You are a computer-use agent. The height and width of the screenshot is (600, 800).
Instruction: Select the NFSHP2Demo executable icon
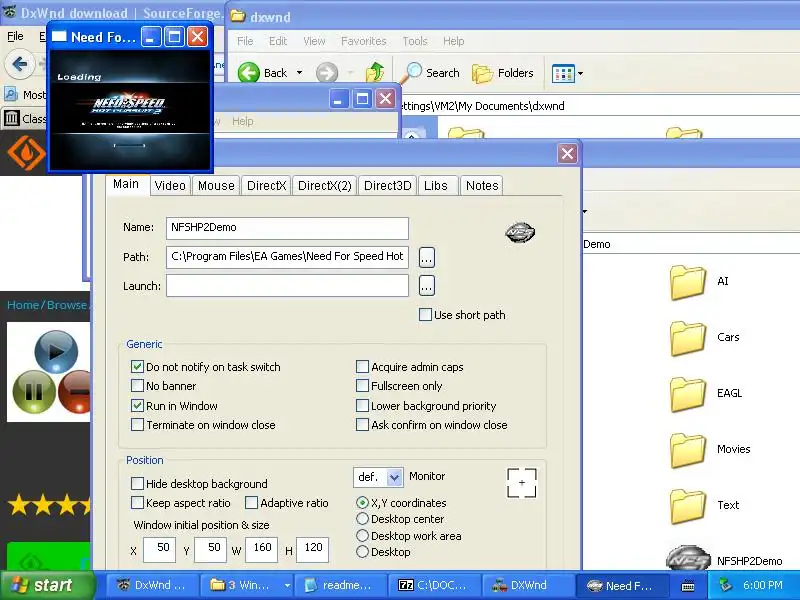coord(688,558)
